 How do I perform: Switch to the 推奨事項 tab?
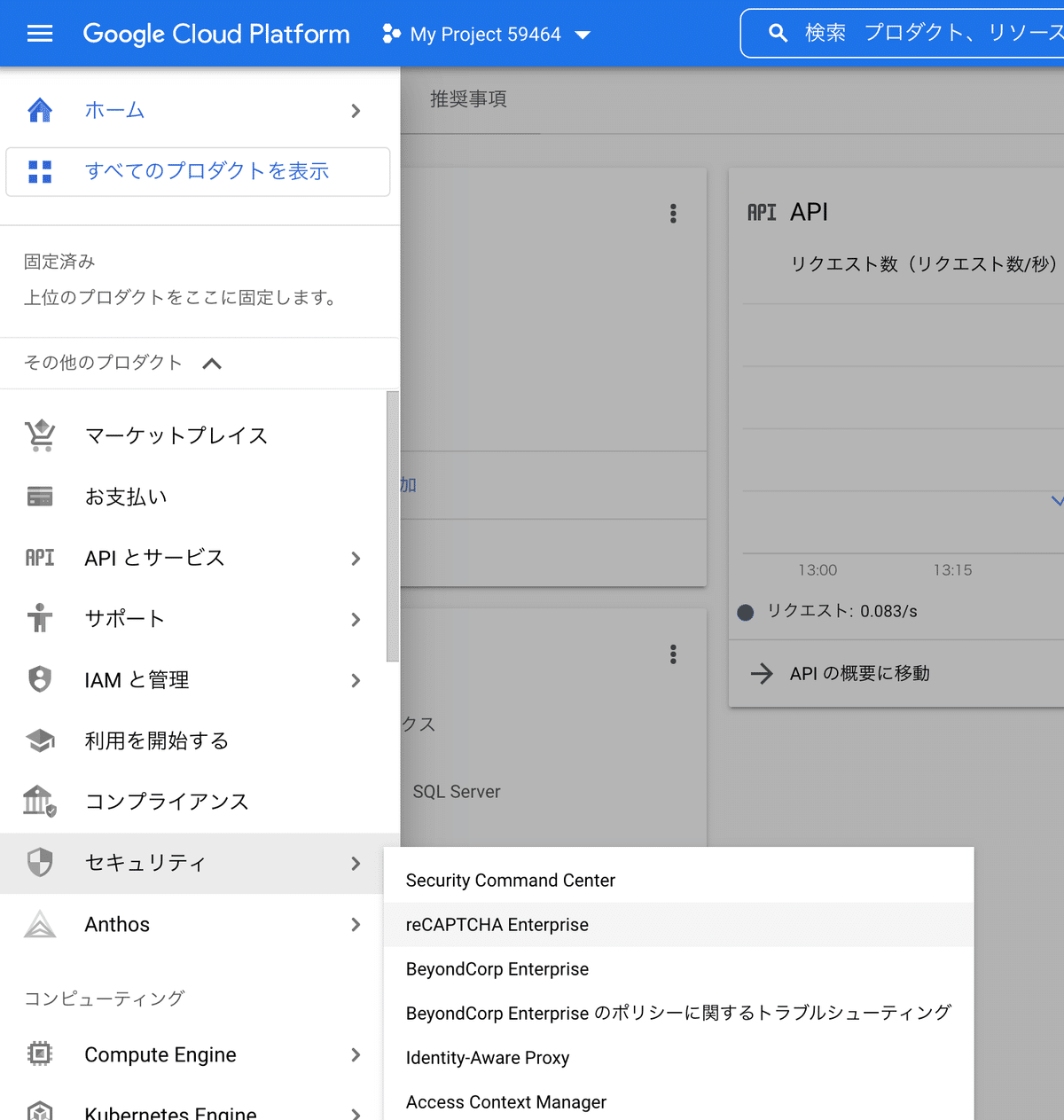click(468, 99)
